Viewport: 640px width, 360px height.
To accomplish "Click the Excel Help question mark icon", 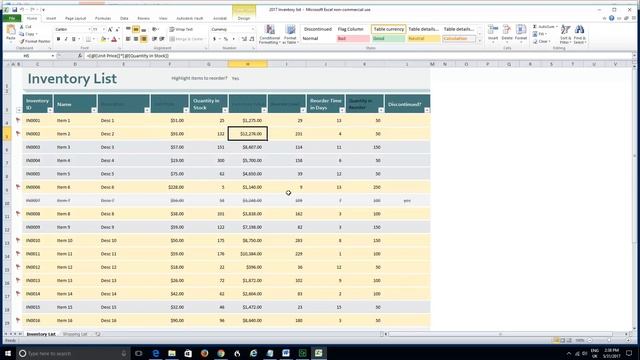I will [611, 18].
